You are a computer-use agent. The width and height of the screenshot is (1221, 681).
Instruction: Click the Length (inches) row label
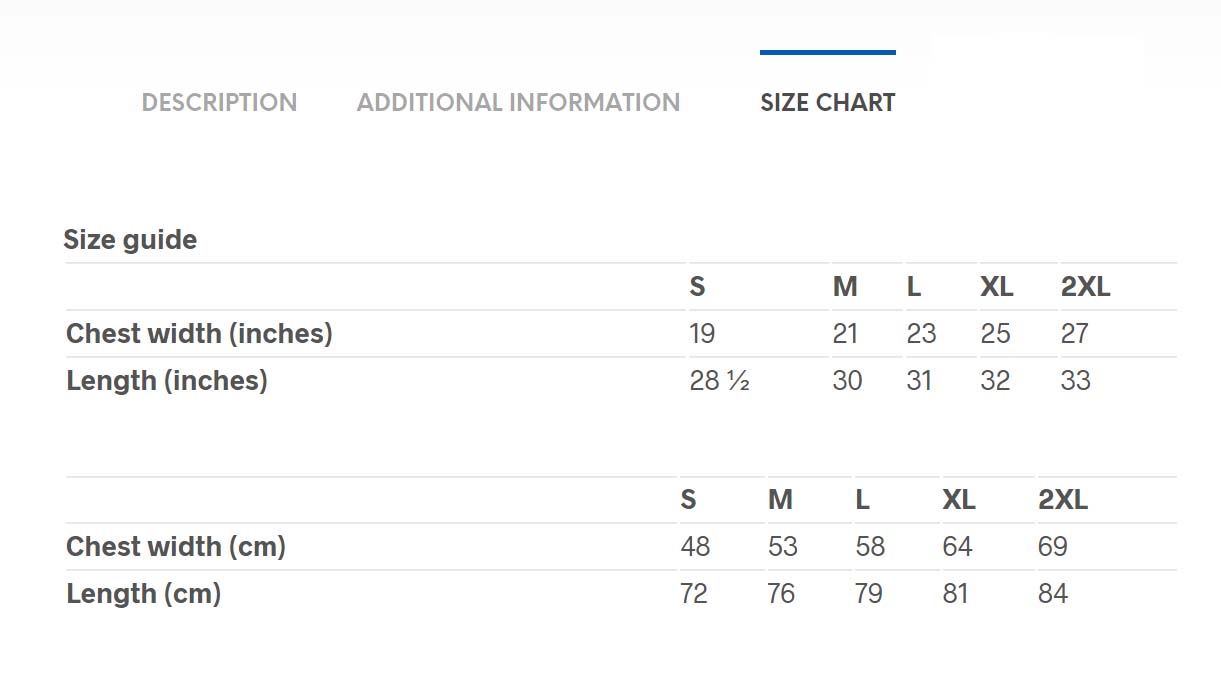(x=167, y=380)
